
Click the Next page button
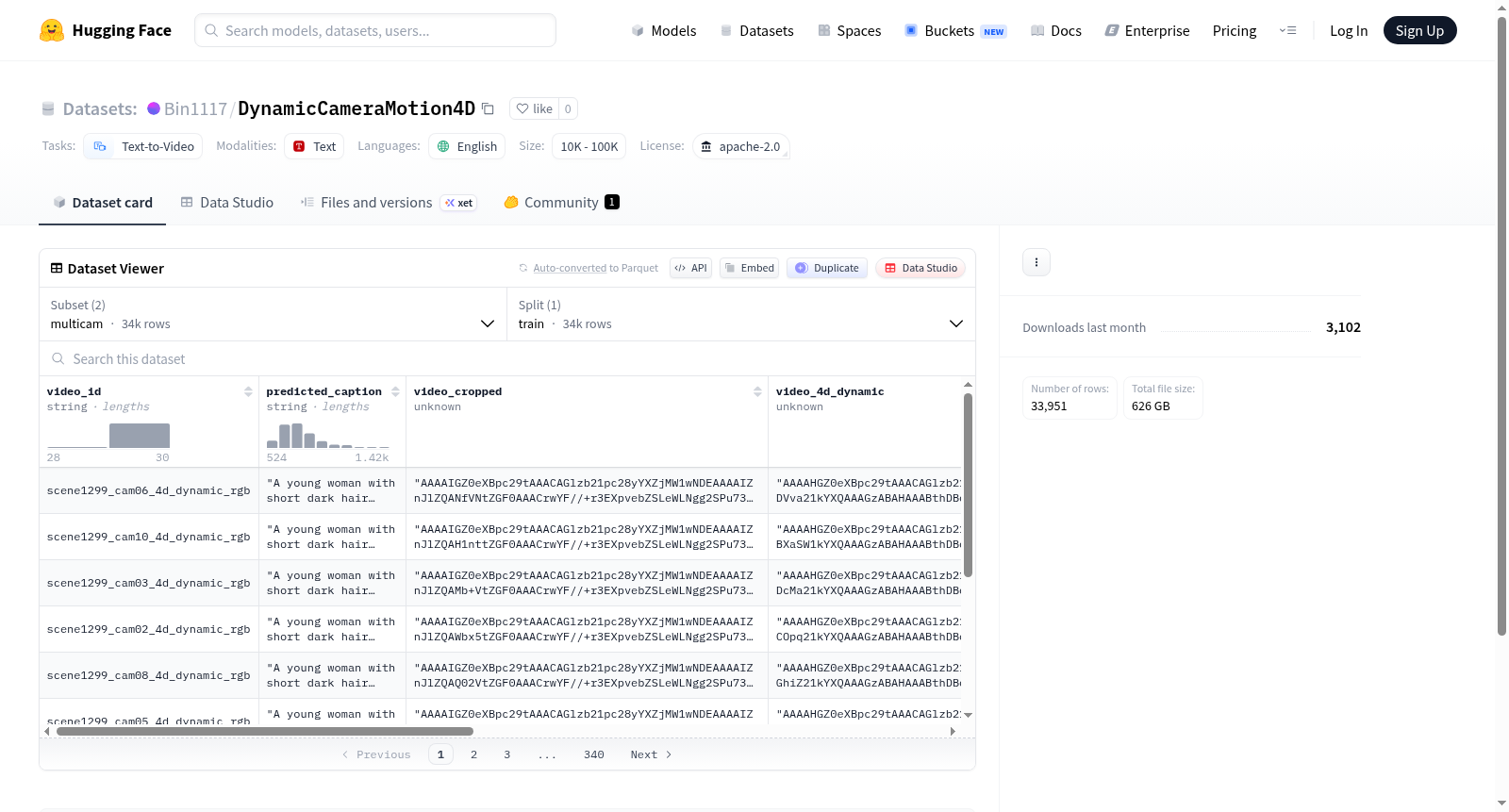651,754
